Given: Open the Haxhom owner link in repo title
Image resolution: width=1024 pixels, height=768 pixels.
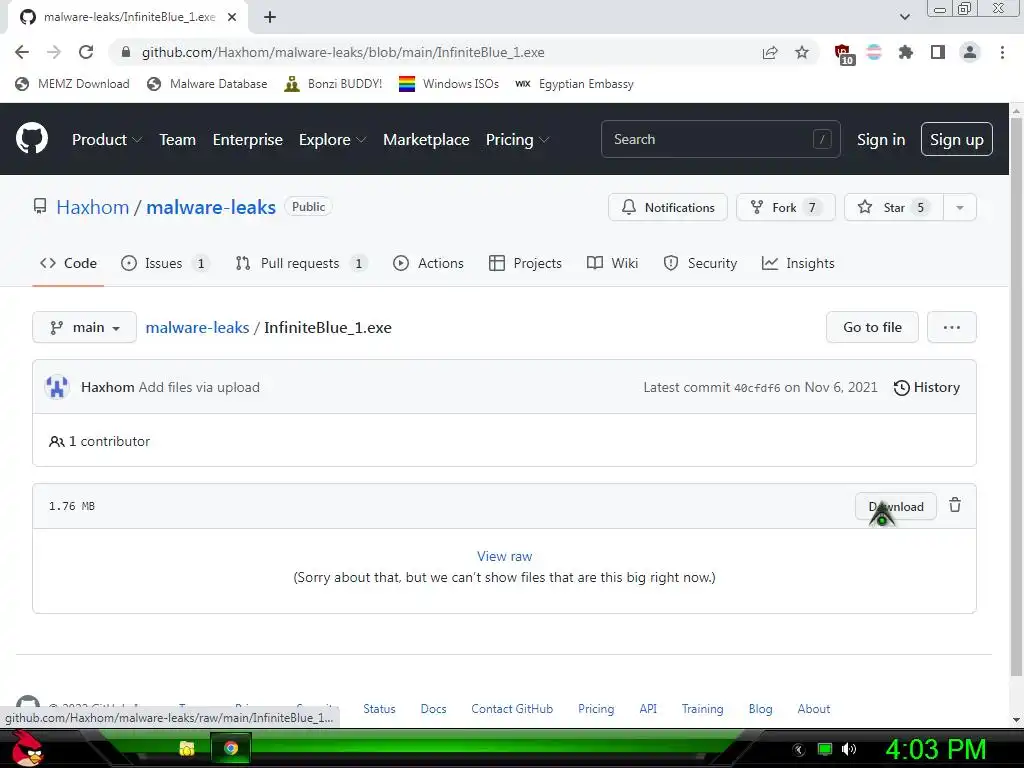Looking at the screenshot, I should 93,207.
